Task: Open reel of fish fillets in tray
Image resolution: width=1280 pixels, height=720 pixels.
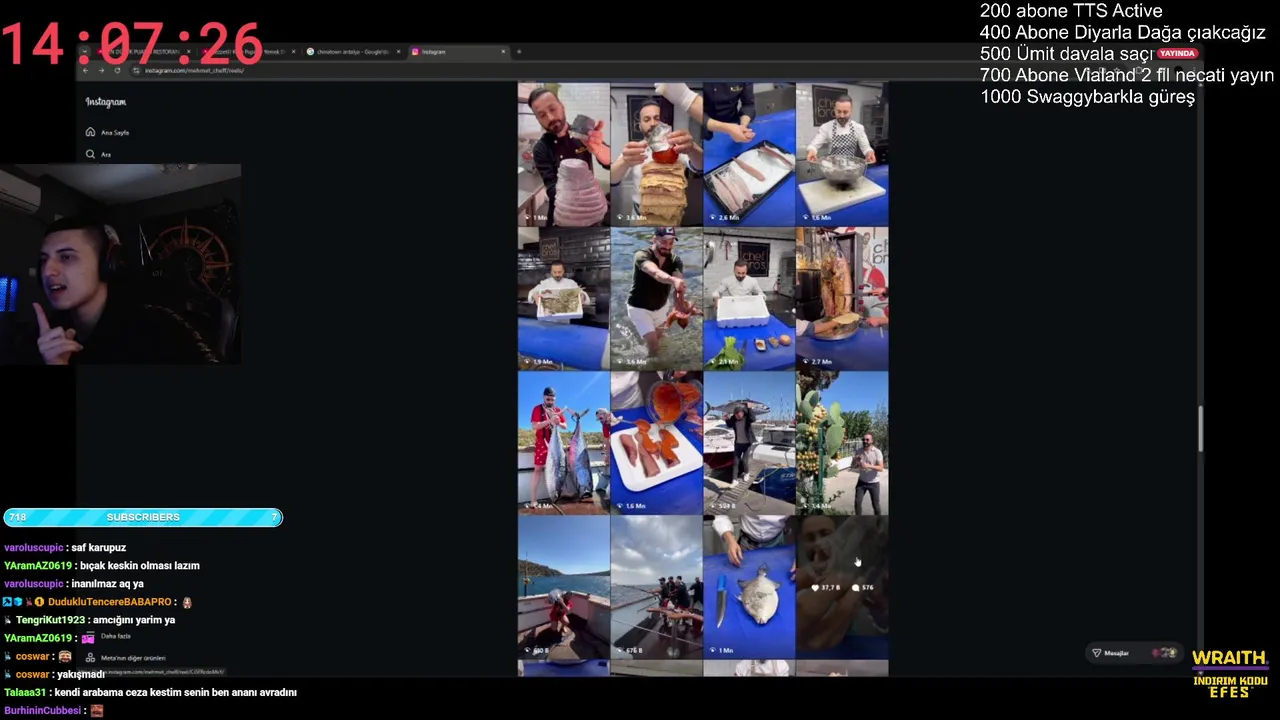Action: tap(749, 154)
